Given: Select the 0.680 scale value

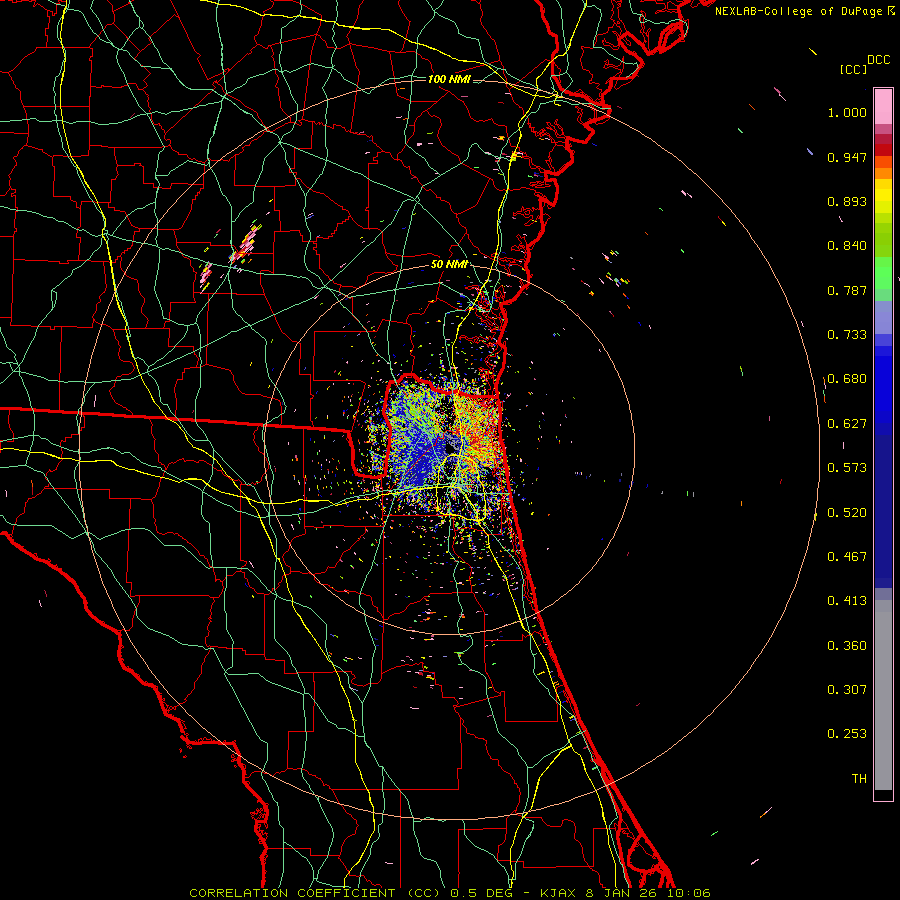Looking at the screenshot, I should [847, 379].
